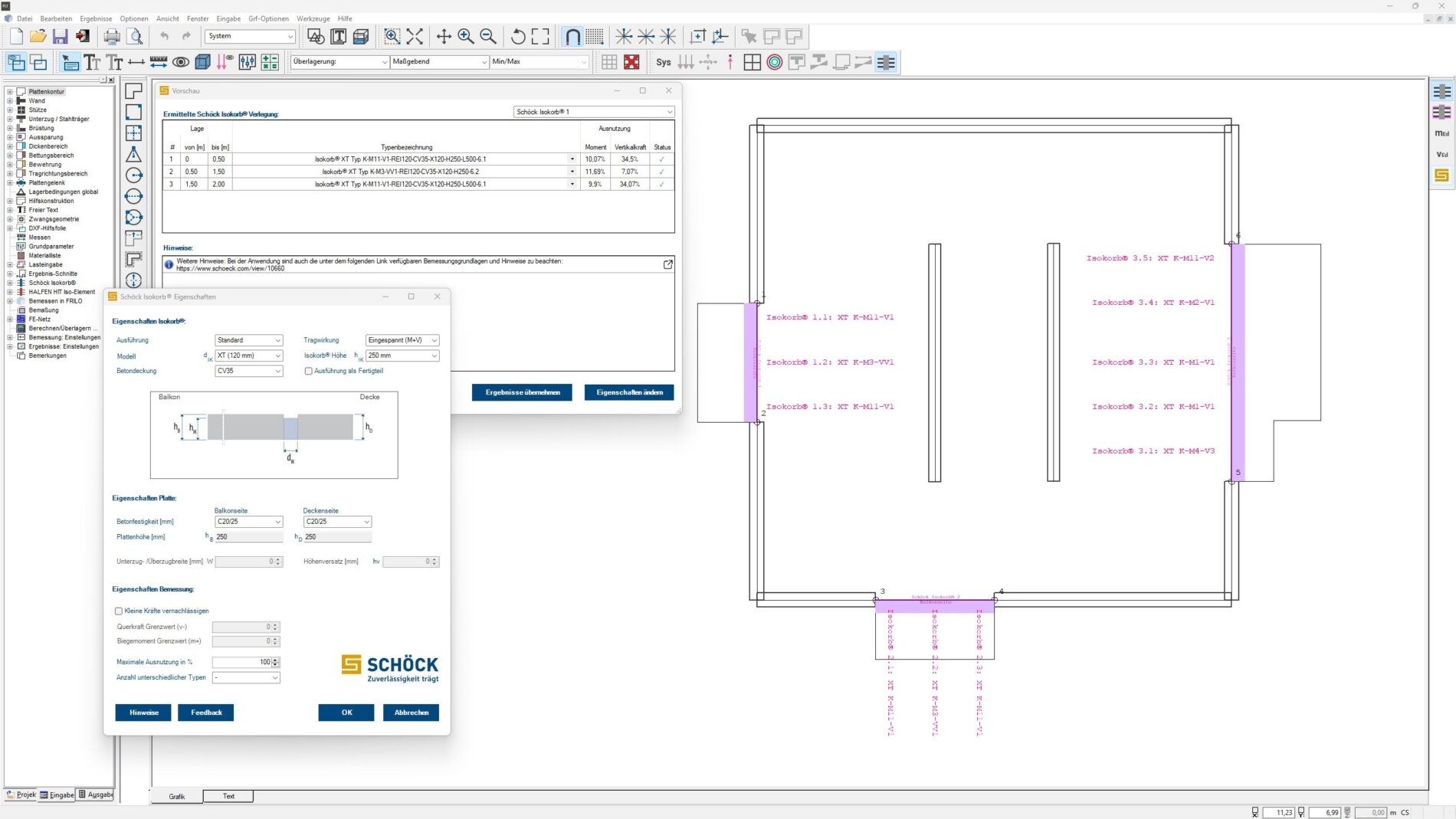Open the 'Schöck Isokorb® 1' dropdown in Vorschau

[594, 112]
